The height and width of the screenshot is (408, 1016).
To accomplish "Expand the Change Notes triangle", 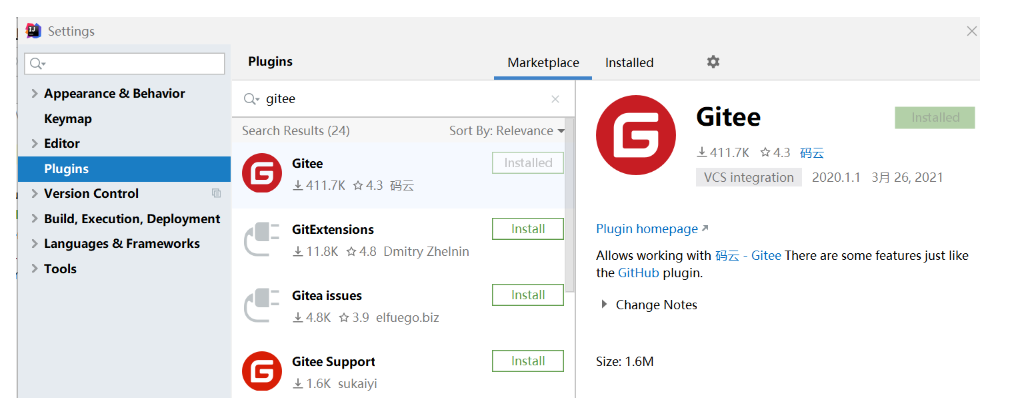I will [604, 304].
